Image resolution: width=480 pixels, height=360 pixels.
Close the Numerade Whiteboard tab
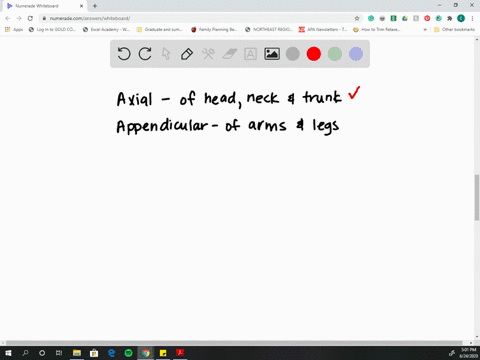point(81,6)
